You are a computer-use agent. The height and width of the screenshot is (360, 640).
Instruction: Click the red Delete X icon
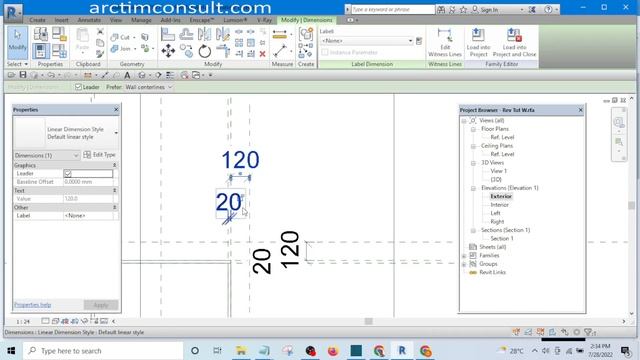[262, 54]
